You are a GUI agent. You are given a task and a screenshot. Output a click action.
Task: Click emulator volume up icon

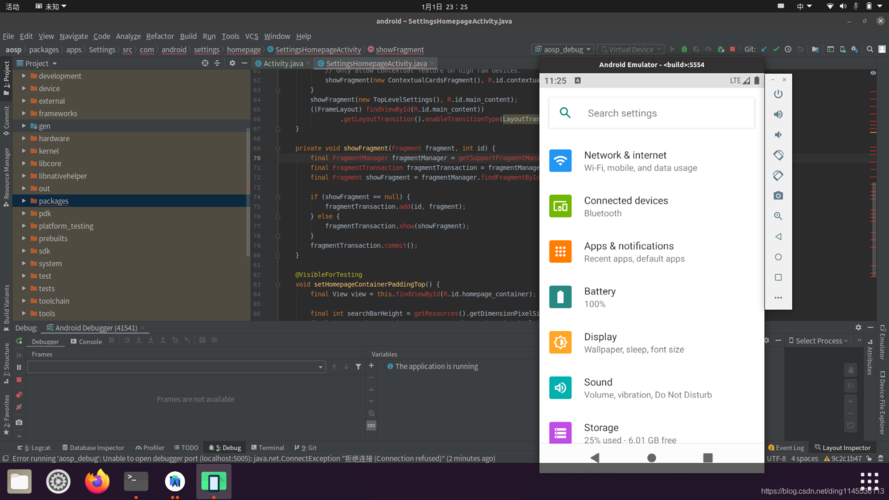tap(778, 115)
